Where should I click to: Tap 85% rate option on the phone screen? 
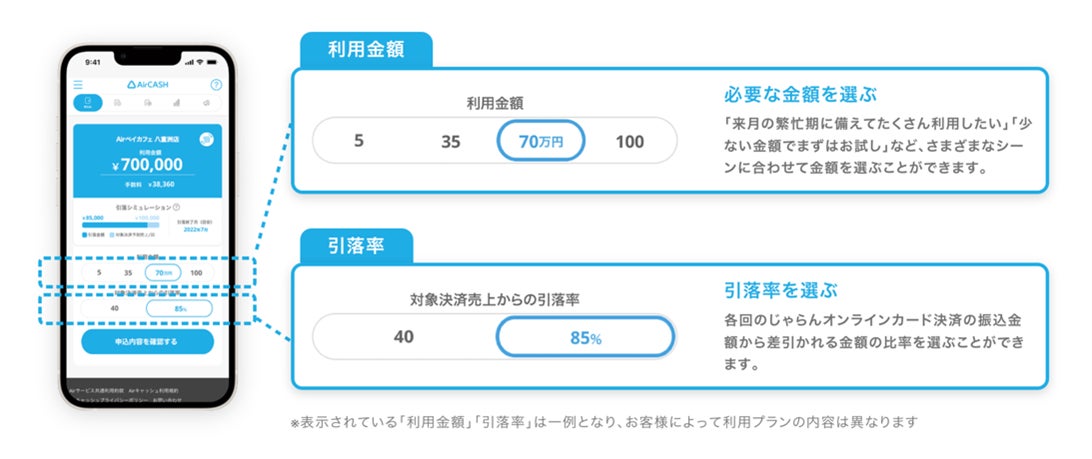180,309
